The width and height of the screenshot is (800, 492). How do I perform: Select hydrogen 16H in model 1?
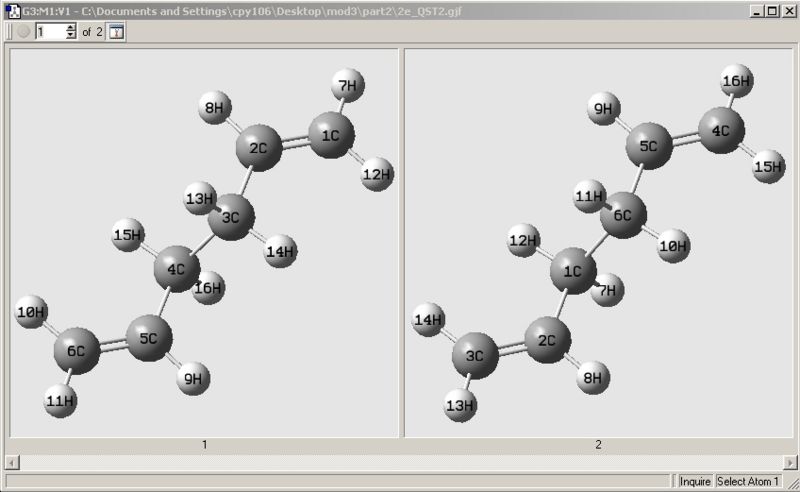click(x=209, y=288)
